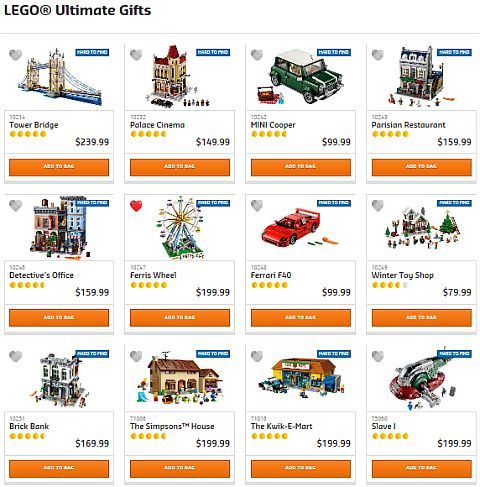The width and height of the screenshot is (480, 487).
Task: Open the Palace Cinema product title
Action: (x=157, y=125)
